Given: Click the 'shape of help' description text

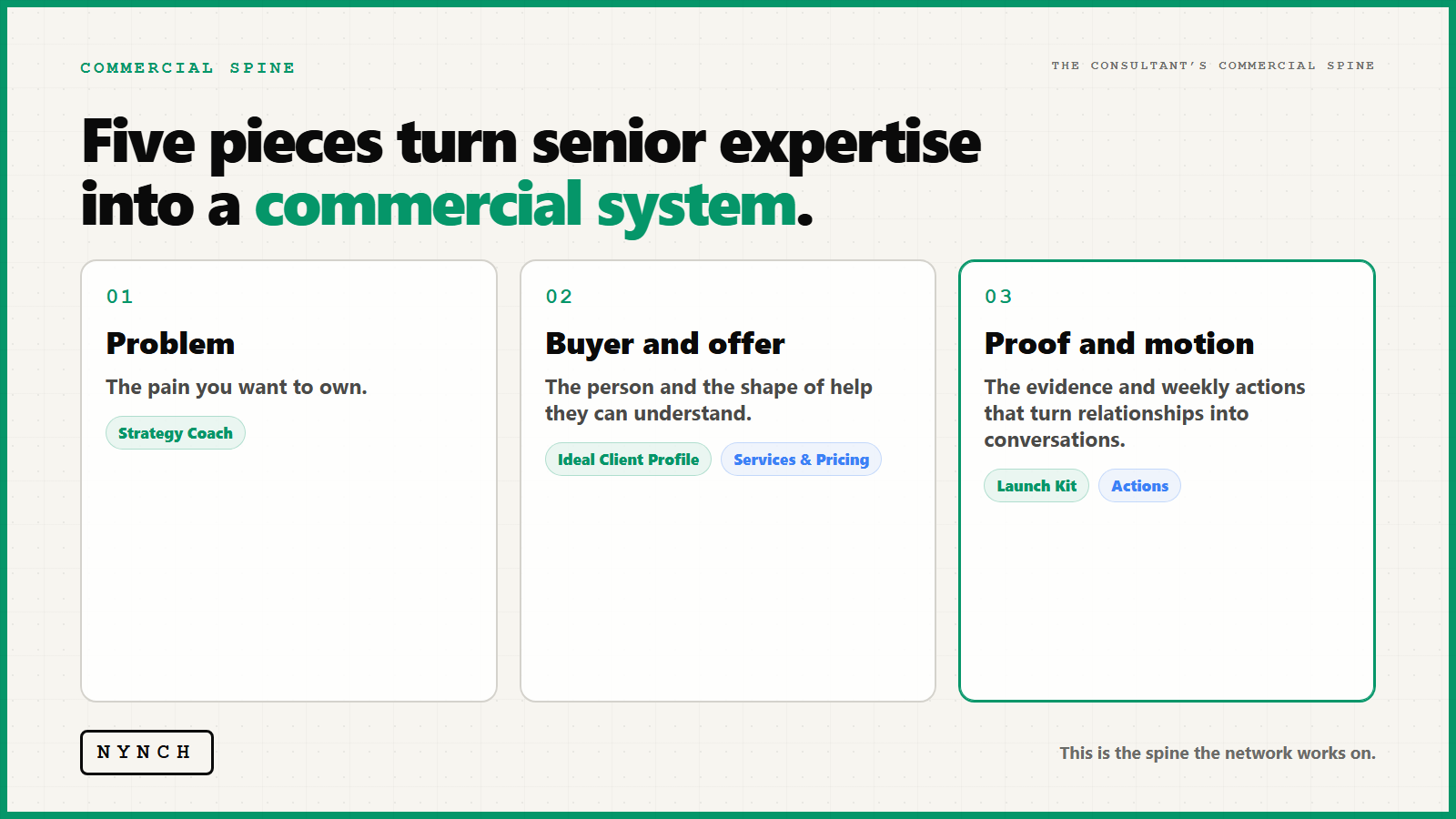Looking at the screenshot, I should [x=709, y=400].
